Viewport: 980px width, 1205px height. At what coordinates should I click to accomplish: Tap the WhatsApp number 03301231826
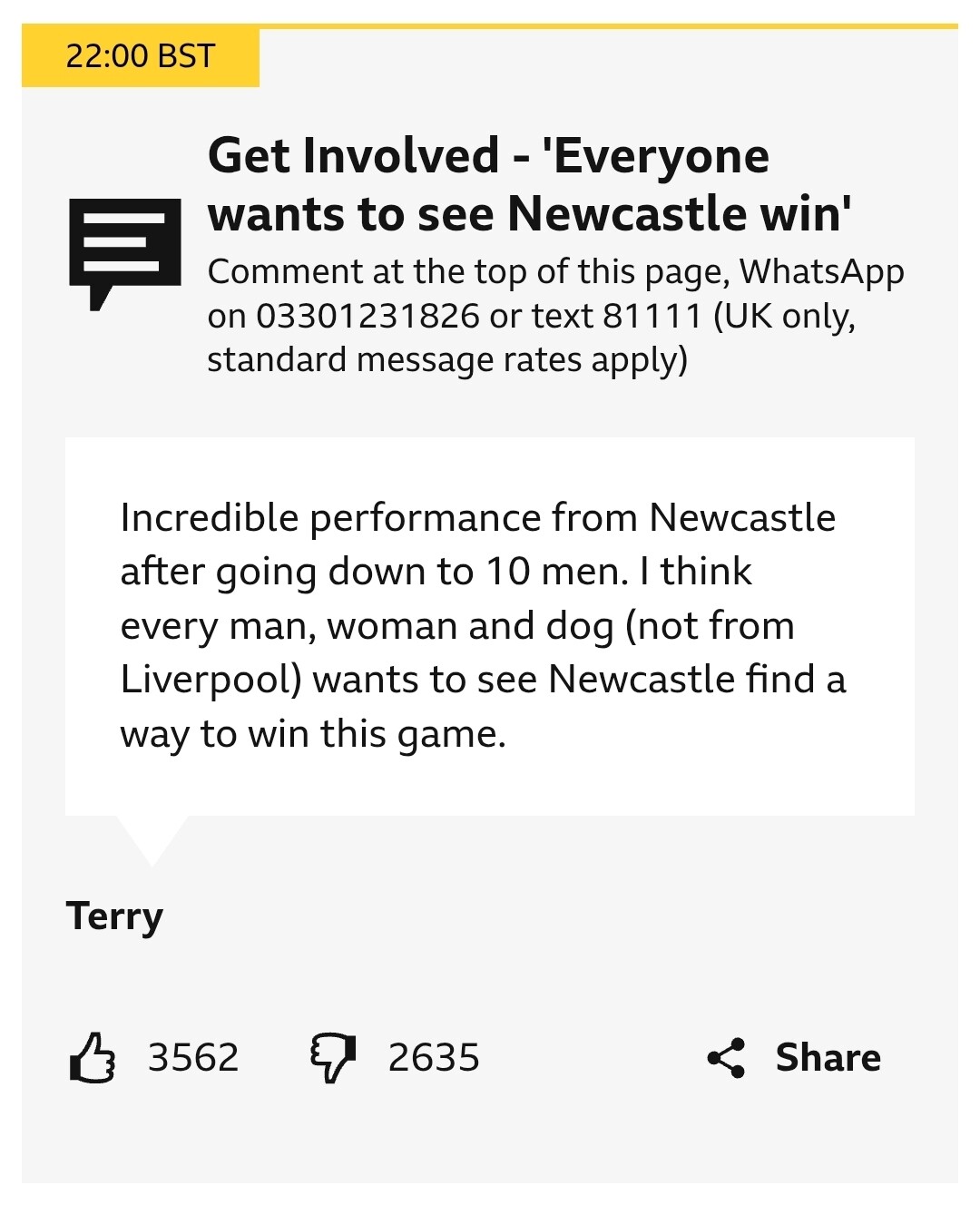367,316
